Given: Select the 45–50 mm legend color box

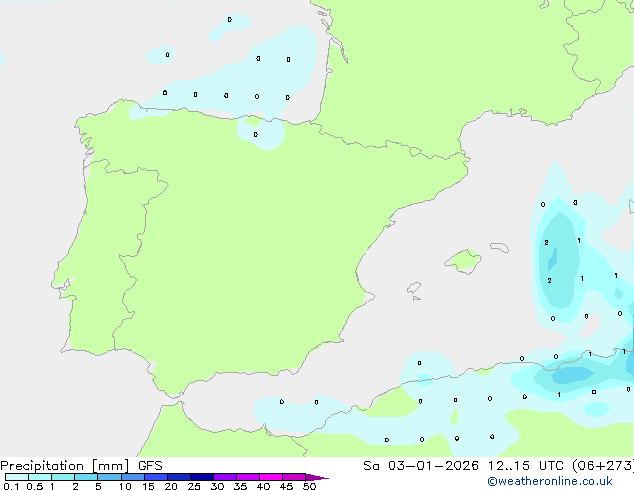Looking at the screenshot, I should point(294,477).
